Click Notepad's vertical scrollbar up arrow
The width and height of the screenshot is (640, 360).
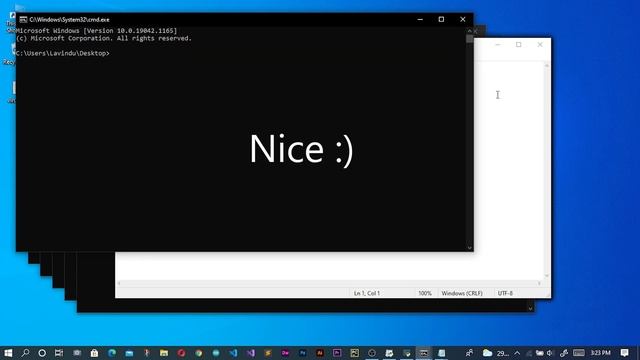(547, 65)
